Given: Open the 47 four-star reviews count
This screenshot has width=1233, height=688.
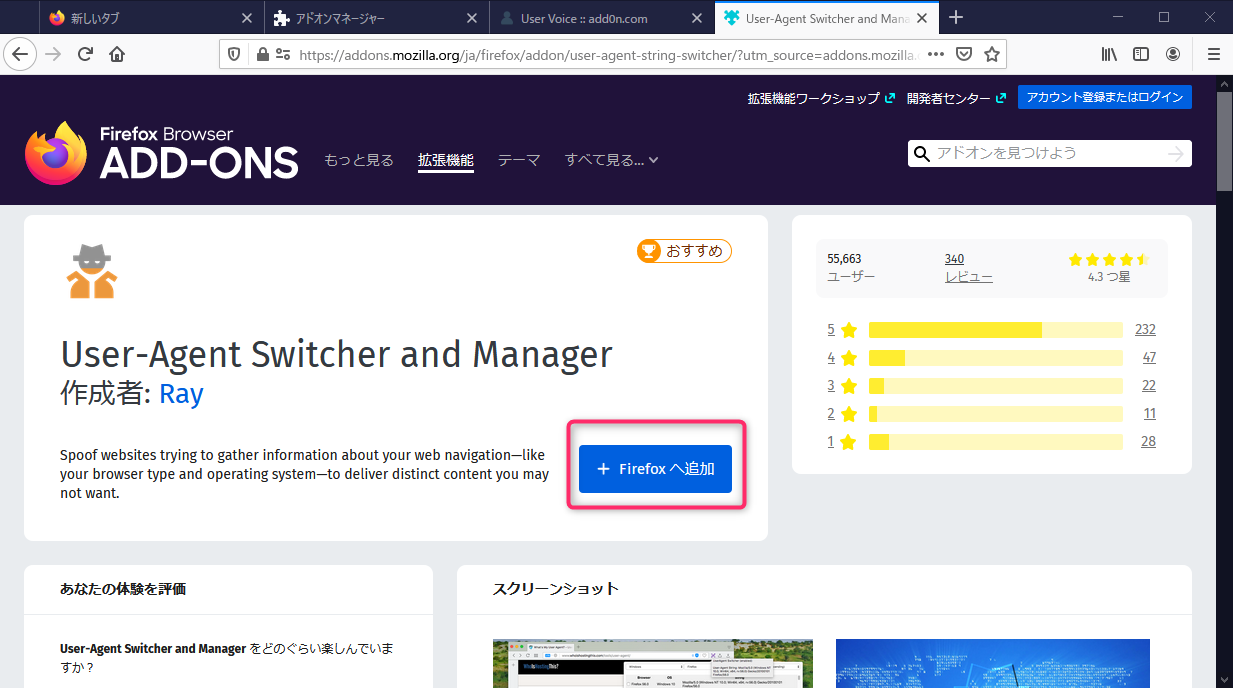Looking at the screenshot, I should [x=1149, y=358].
